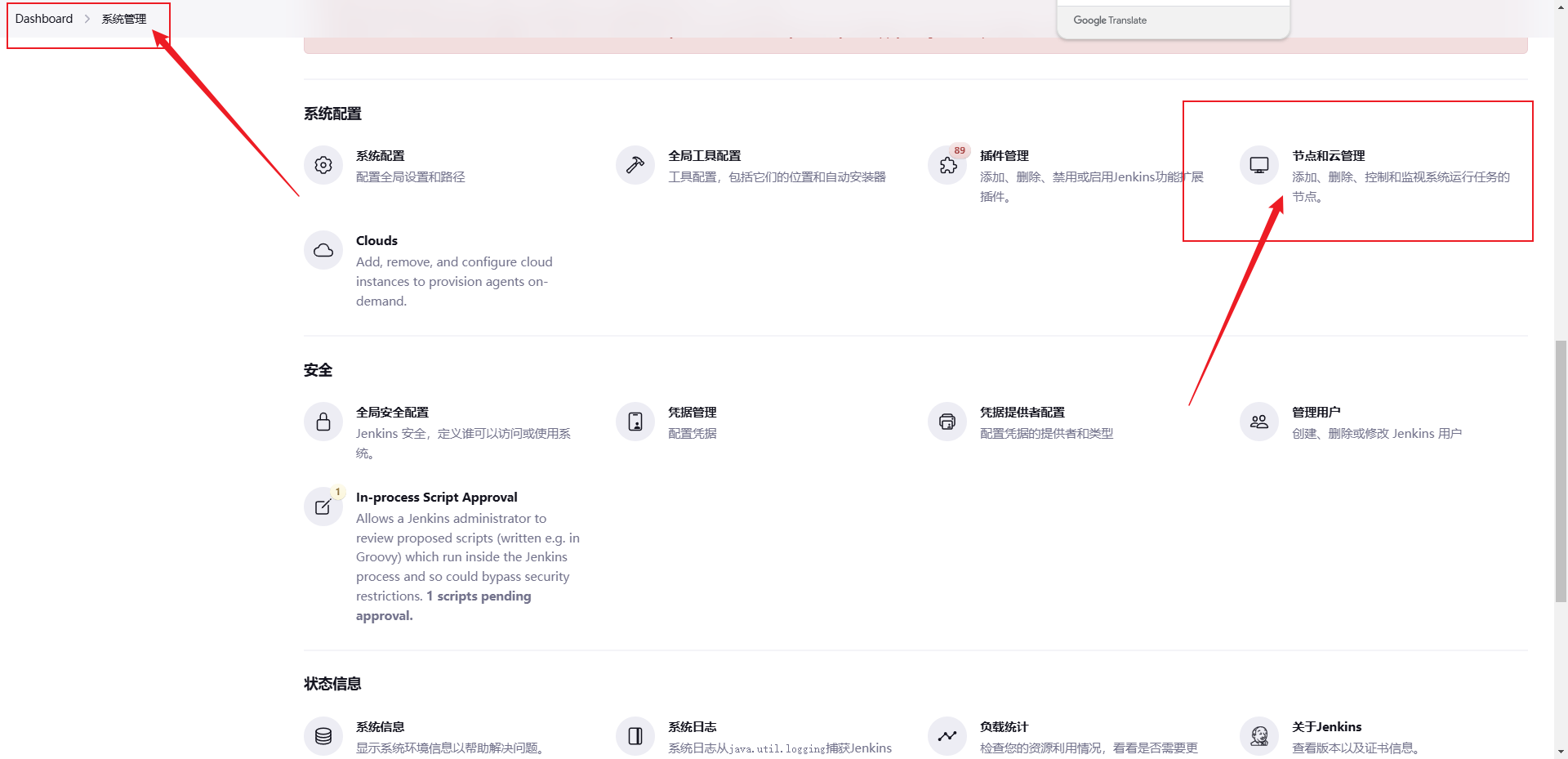This screenshot has height=759, width=1568.
Task: Open 全局安全配置 security settings
Action: click(x=392, y=413)
